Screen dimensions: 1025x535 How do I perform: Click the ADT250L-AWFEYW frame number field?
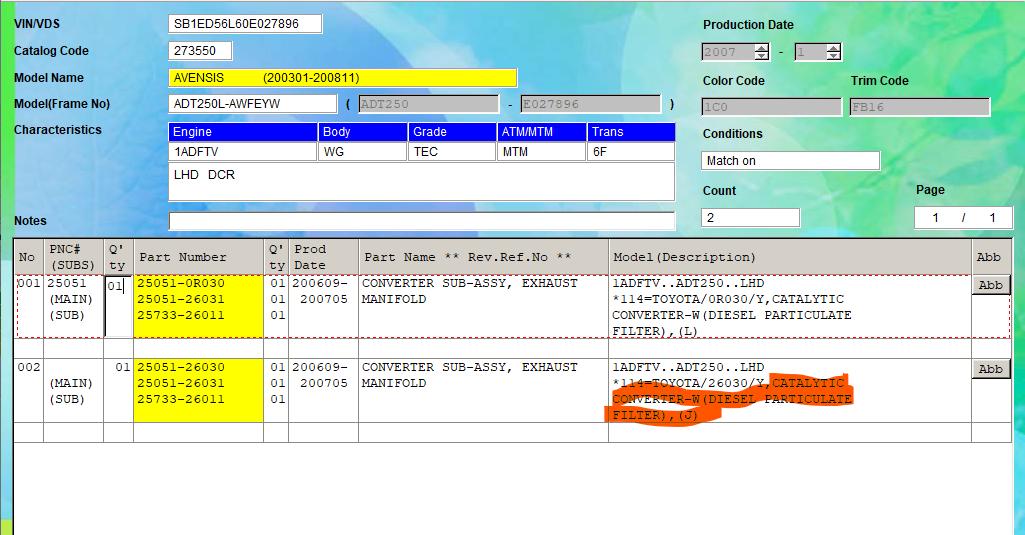pyautogui.click(x=253, y=104)
